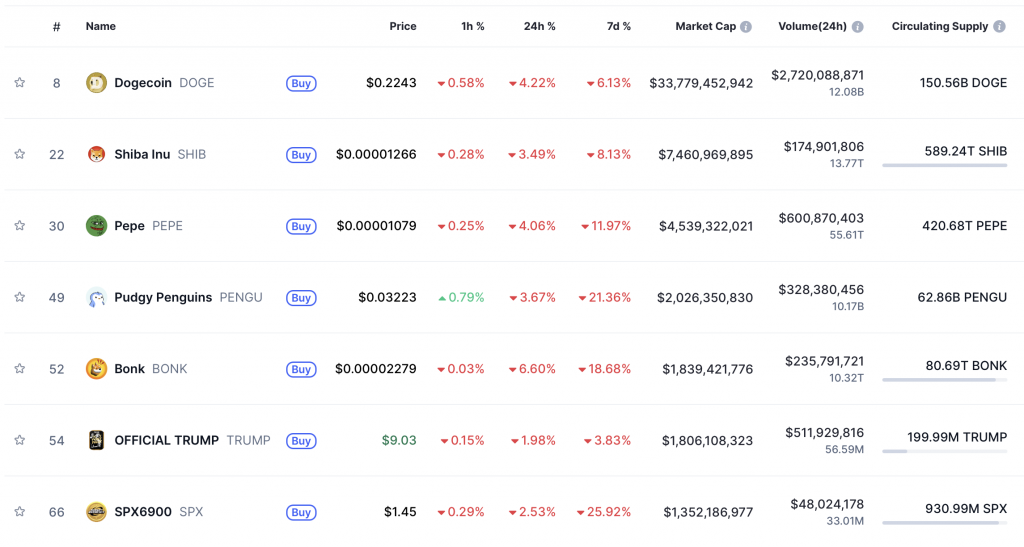
Task: Sort by 7d % column header
Action: click(x=619, y=27)
